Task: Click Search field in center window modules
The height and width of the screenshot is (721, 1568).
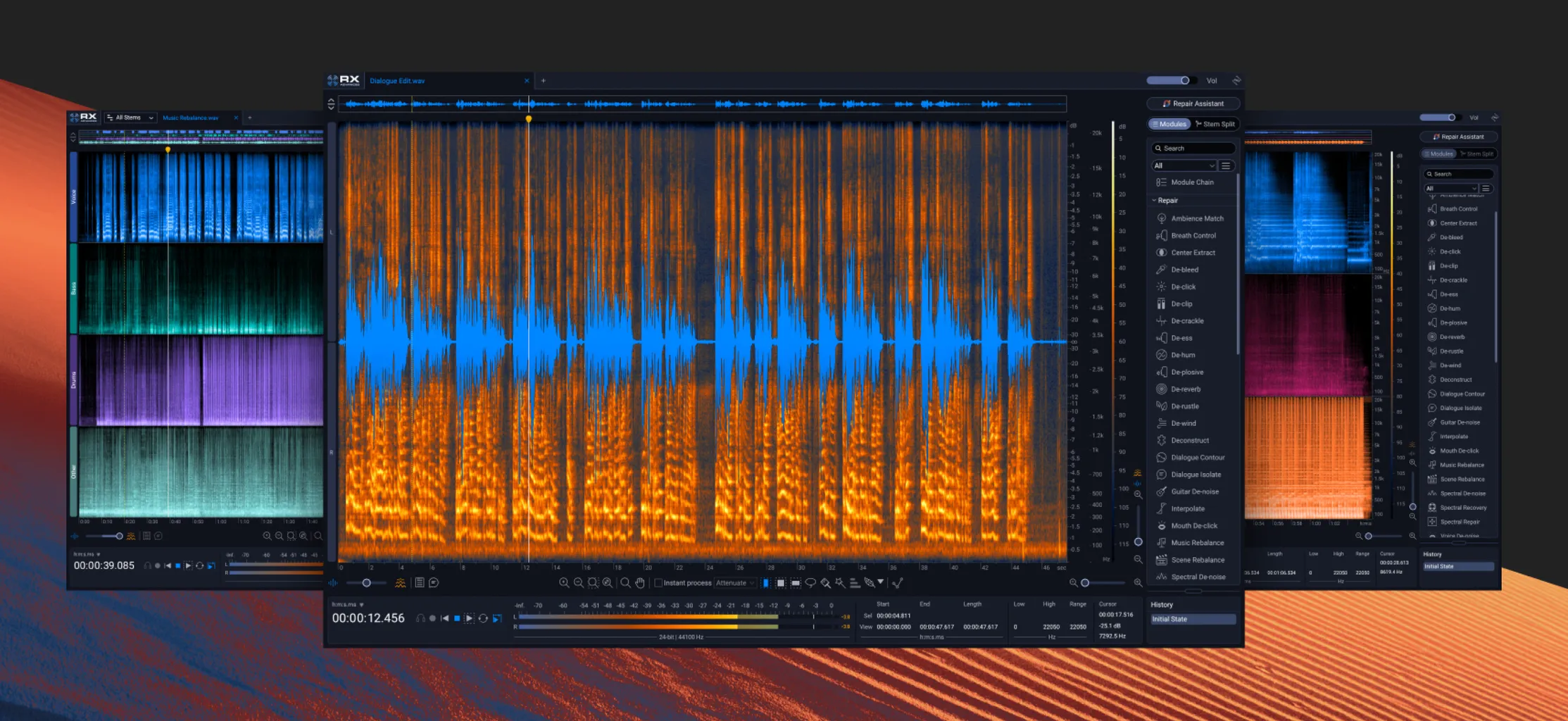Action: click(1193, 149)
